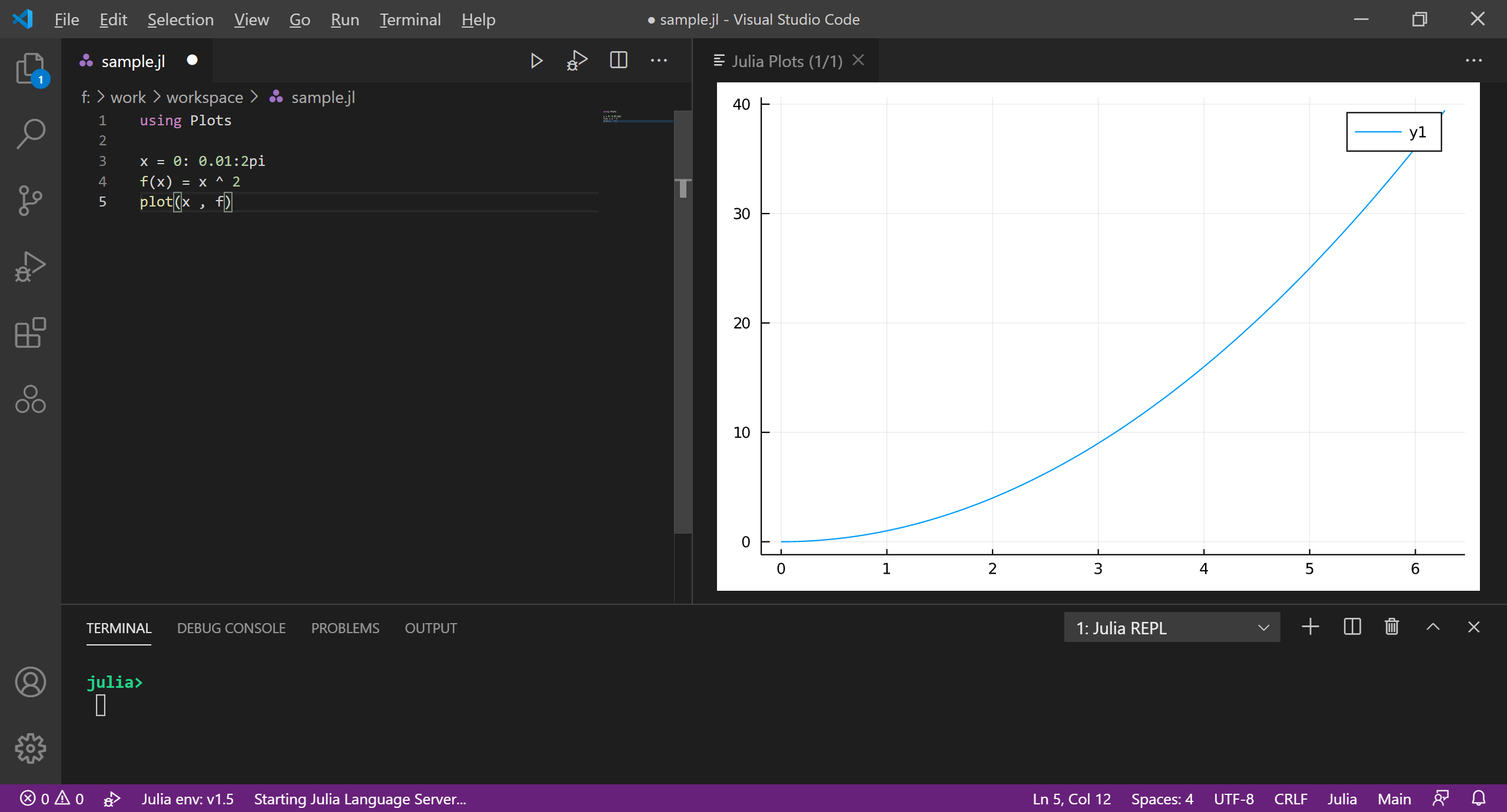This screenshot has width=1507, height=812.
Task: Expand the workspace breadcrumb folder
Action: coord(204,97)
